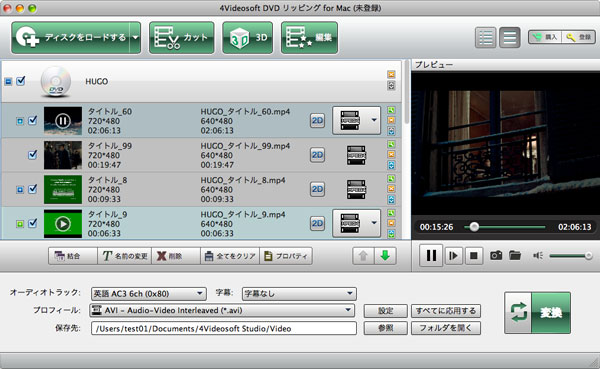
Task: Open the 編集 edit tool
Action: point(309,38)
